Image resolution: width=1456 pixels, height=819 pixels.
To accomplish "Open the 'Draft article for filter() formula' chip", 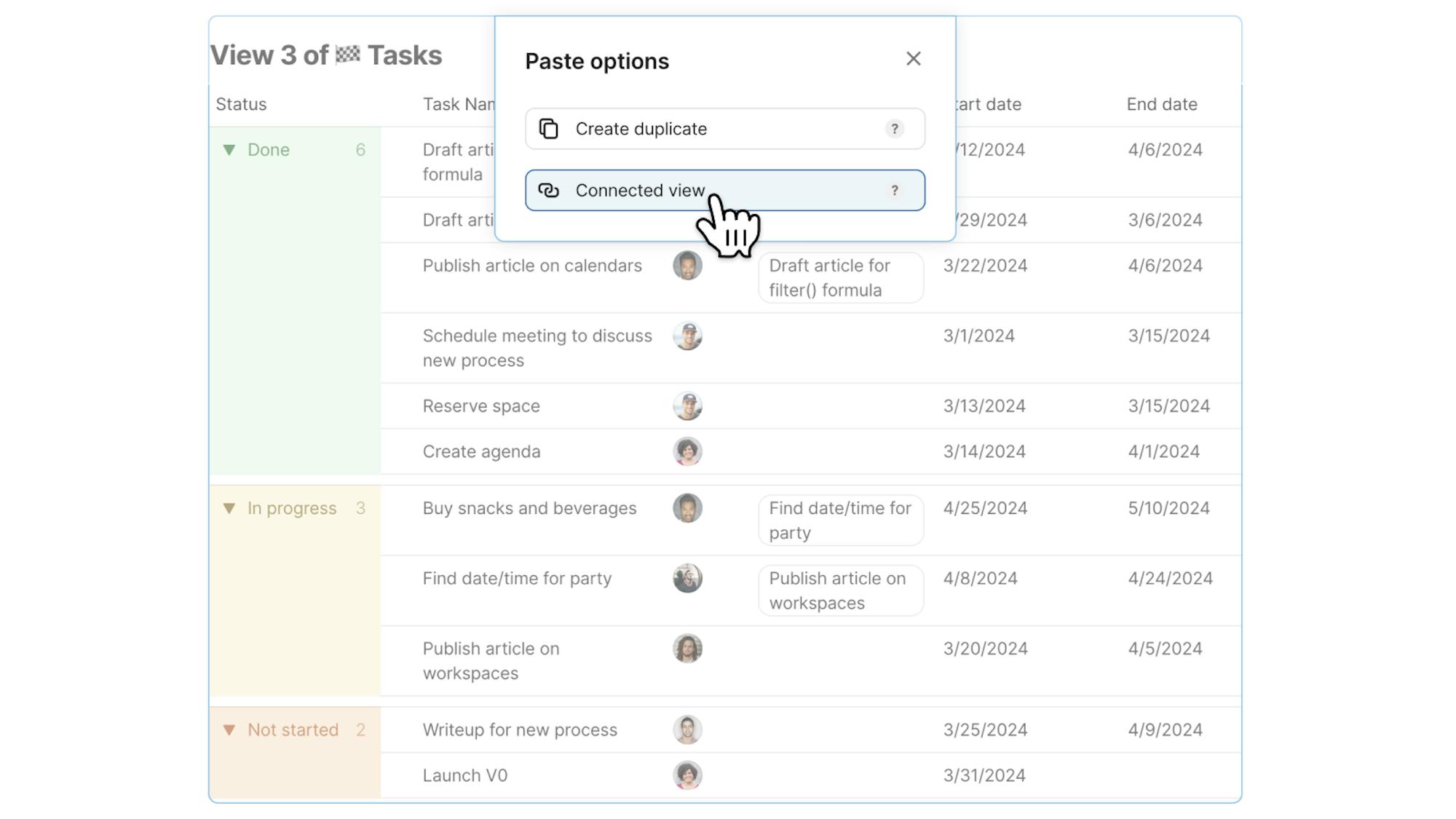I will coord(840,277).
